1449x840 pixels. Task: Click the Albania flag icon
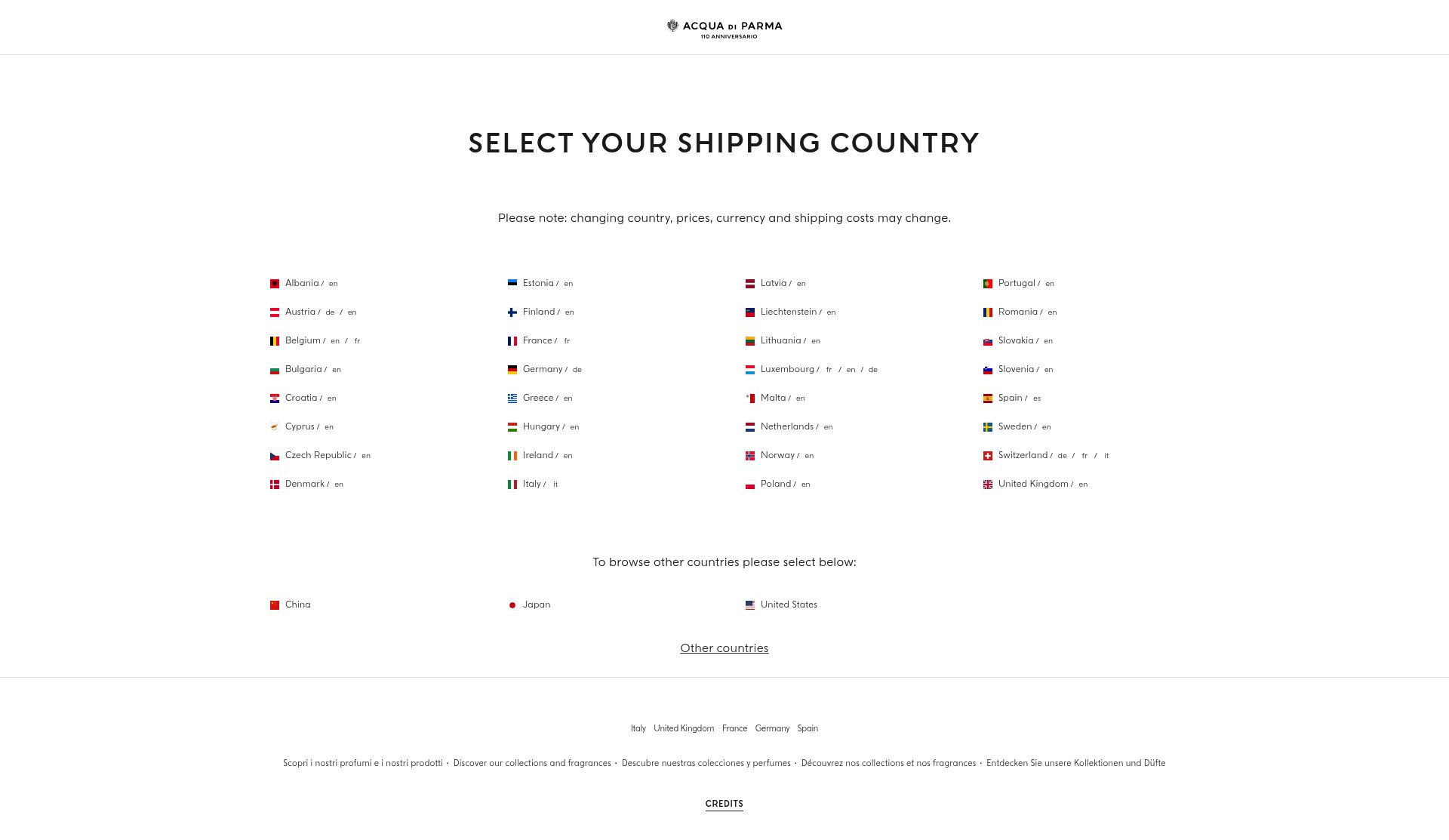[x=275, y=284]
